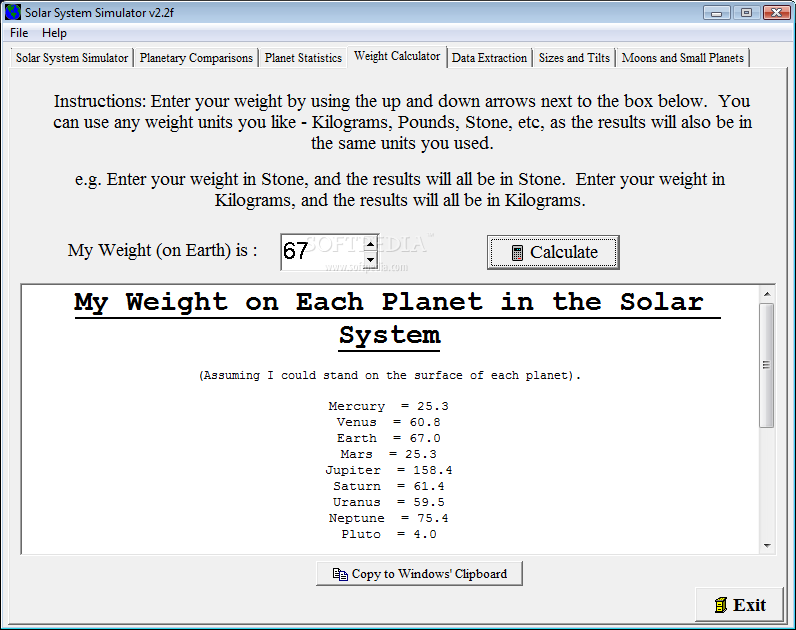Image resolution: width=796 pixels, height=630 pixels.
Task: Open the Planet Statistics tab
Action: (303, 58)
